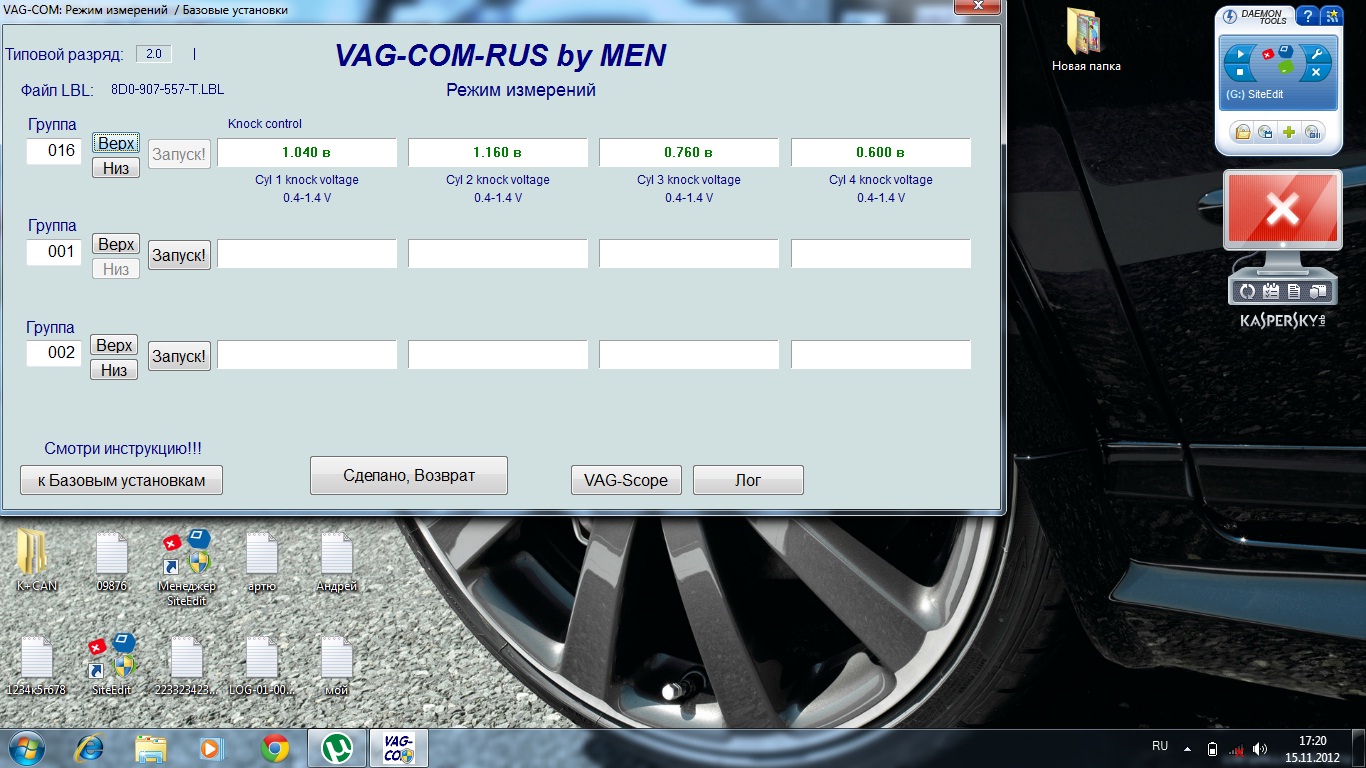The image size is (1366, 768).
Task: Show hidden tray icons arrow
Action: coord(1187,748)
